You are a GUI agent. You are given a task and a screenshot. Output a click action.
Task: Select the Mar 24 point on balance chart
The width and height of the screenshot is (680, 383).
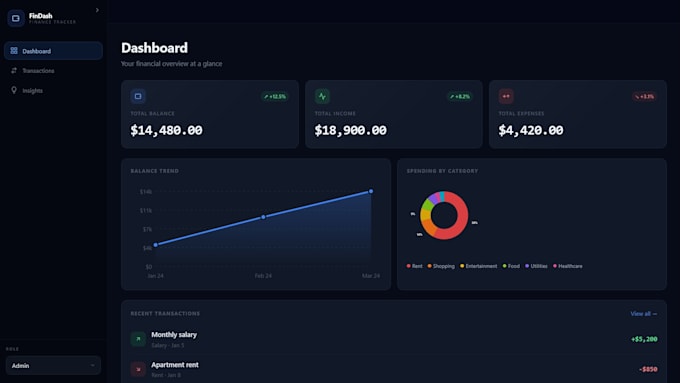(x=371, y=191)
